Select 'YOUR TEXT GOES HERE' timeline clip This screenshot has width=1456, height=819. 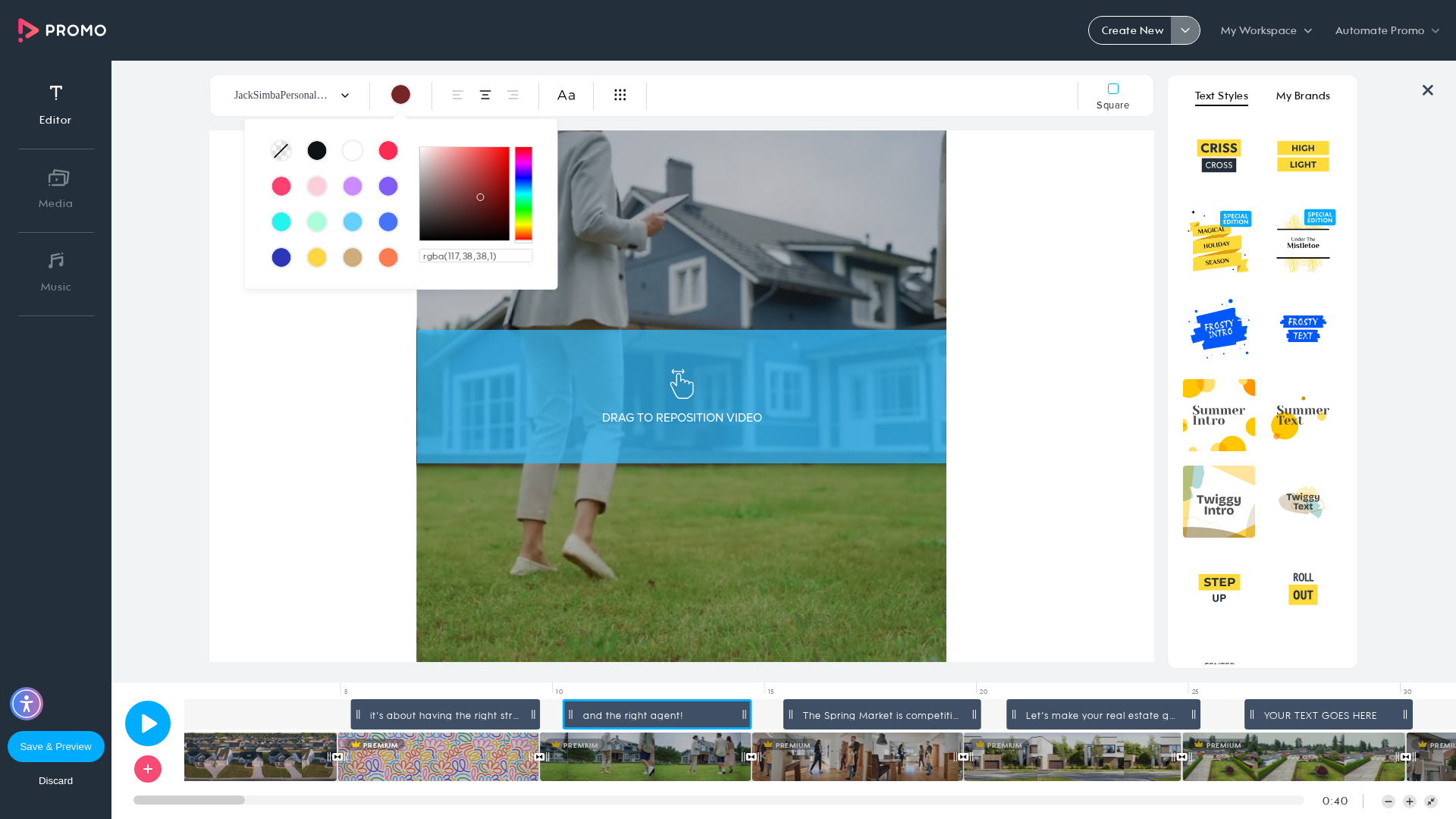(x=1329, y=715)
